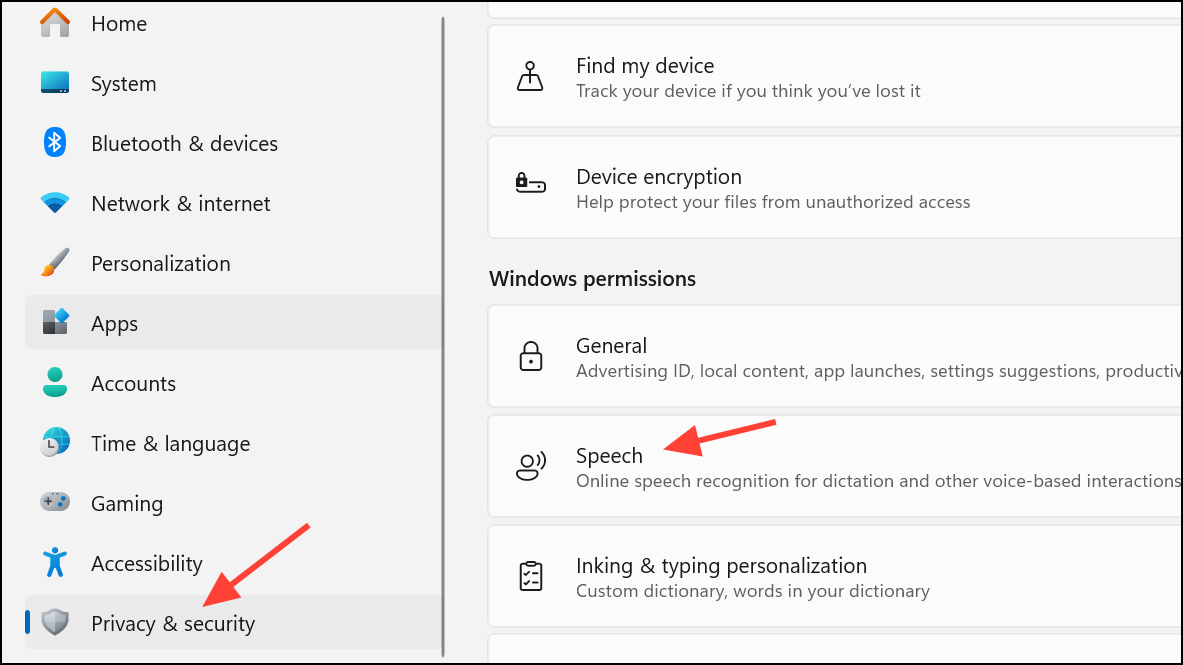Select the System monitor icon
Image resolution: width=1183 pixels, height=665 pixels.
[54, 83]
